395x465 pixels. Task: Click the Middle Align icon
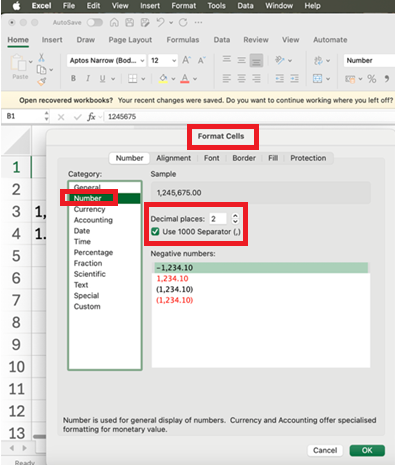coord(241,60)
